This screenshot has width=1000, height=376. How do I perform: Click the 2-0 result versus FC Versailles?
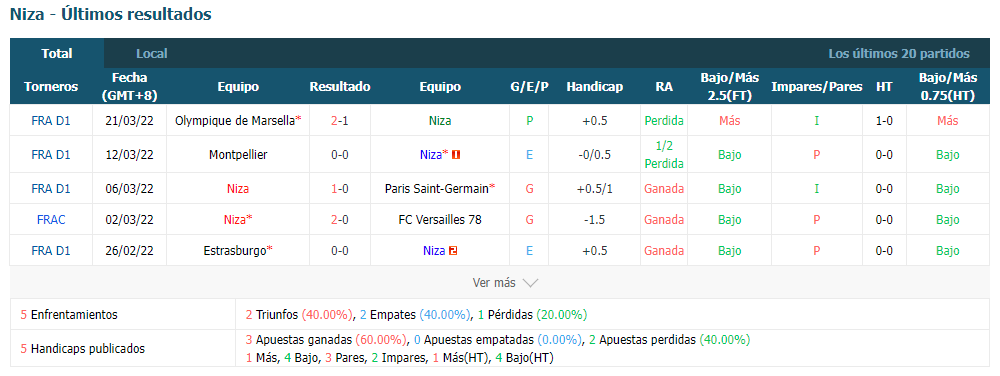pyautogui.click(x=340, y=219)
